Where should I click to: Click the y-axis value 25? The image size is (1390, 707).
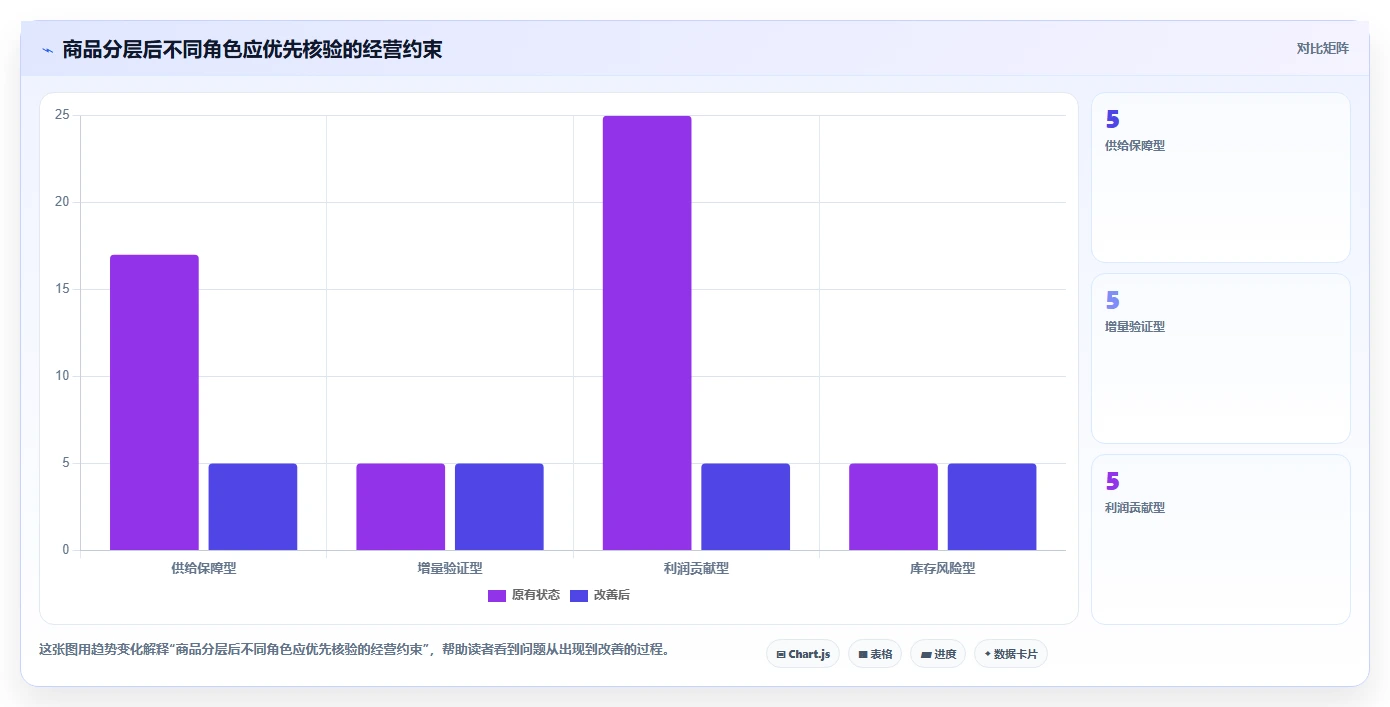tap(62, 115)
